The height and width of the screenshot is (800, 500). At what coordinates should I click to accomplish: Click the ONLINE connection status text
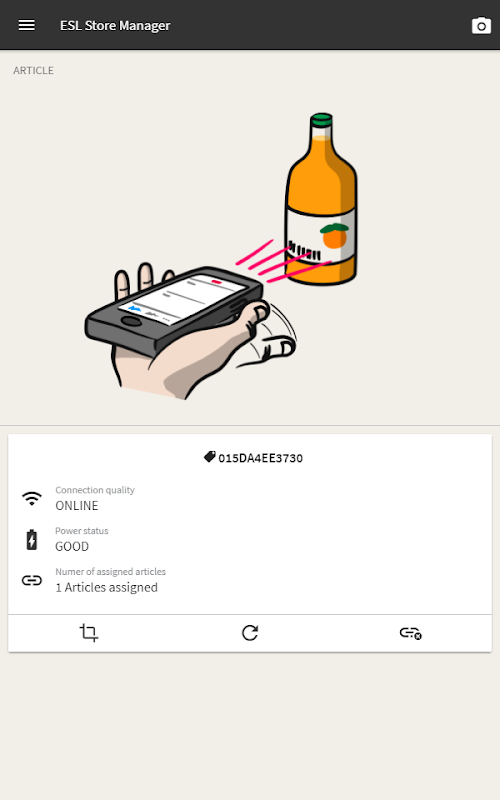77,506
